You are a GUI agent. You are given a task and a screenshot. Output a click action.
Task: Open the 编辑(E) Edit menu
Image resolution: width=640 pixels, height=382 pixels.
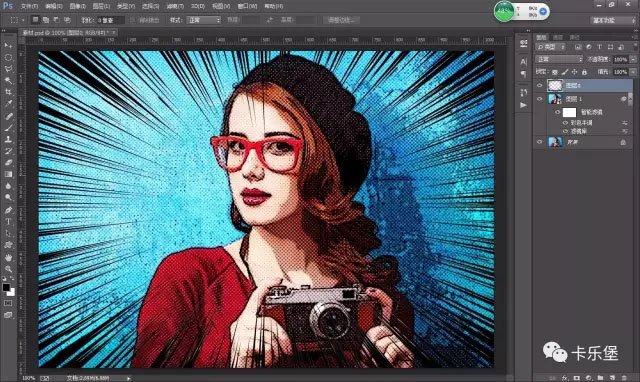tap(53, 6)
